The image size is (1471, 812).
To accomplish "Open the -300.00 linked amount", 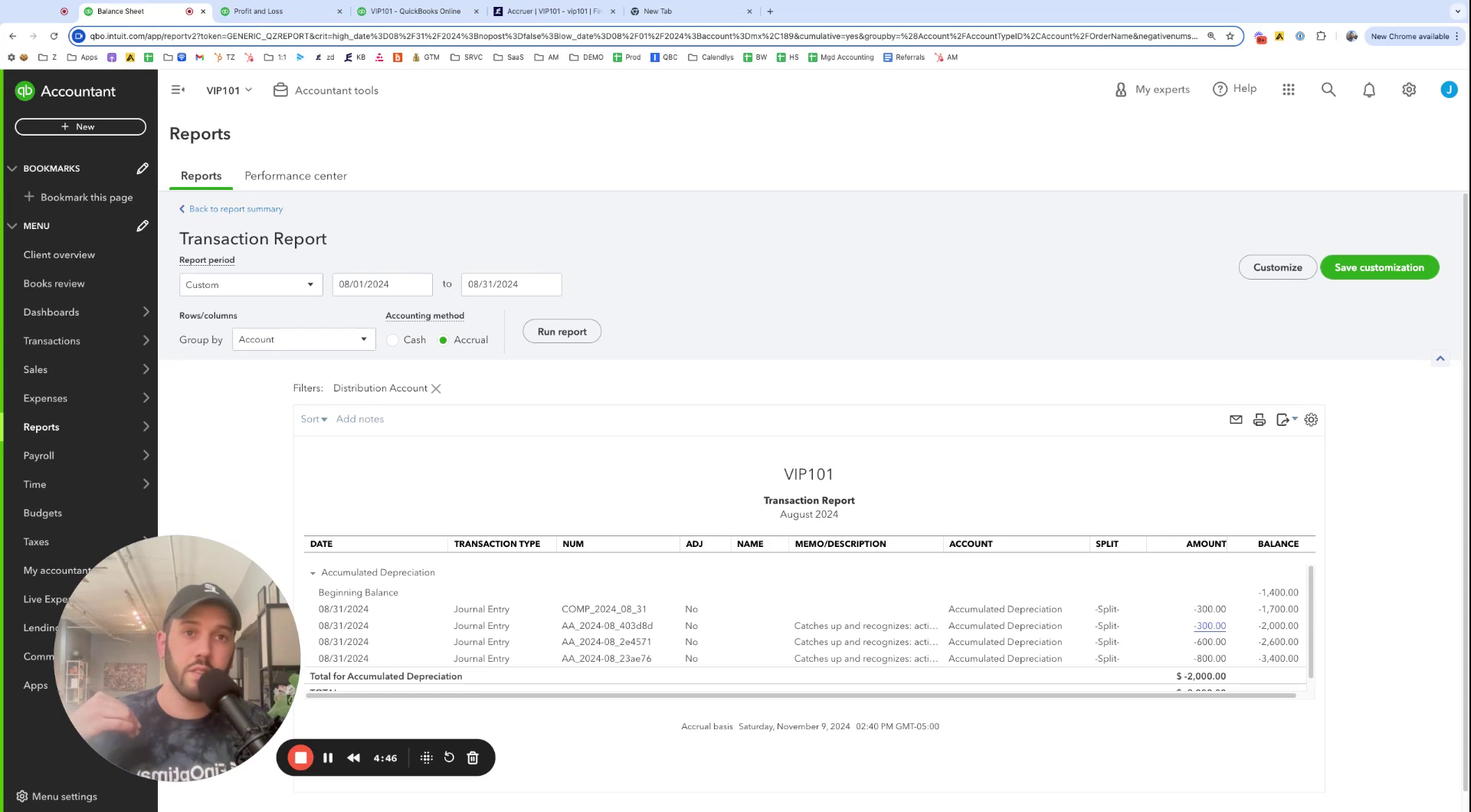I will click(1210, 626).
